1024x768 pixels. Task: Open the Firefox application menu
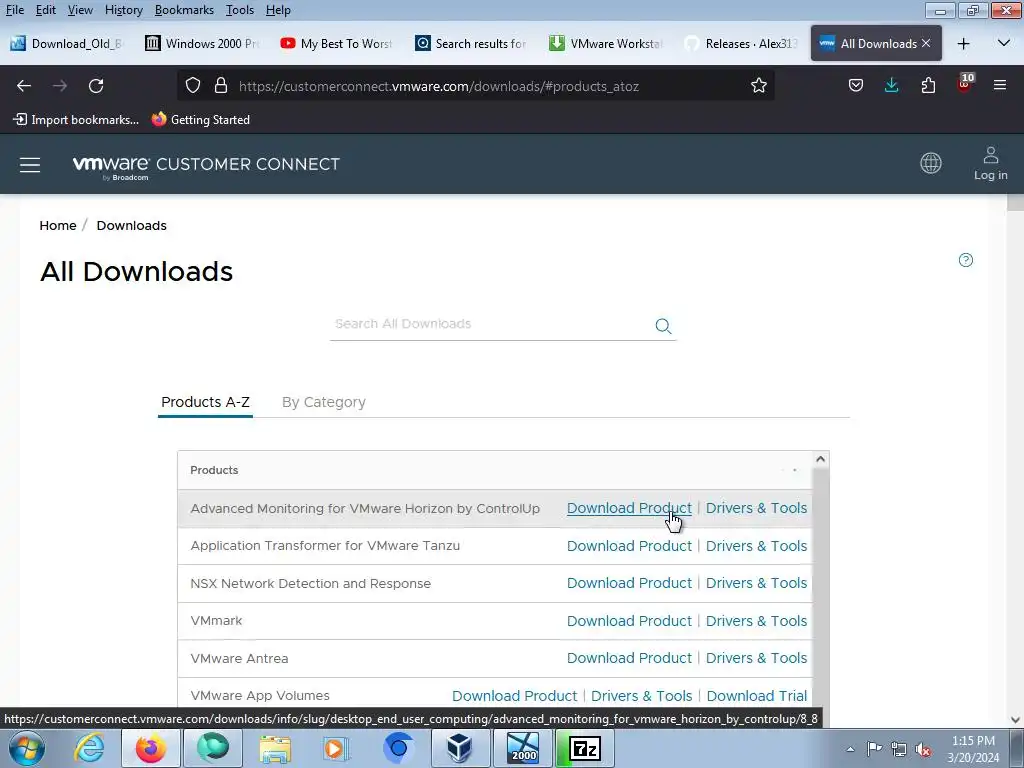point(1000,86)
